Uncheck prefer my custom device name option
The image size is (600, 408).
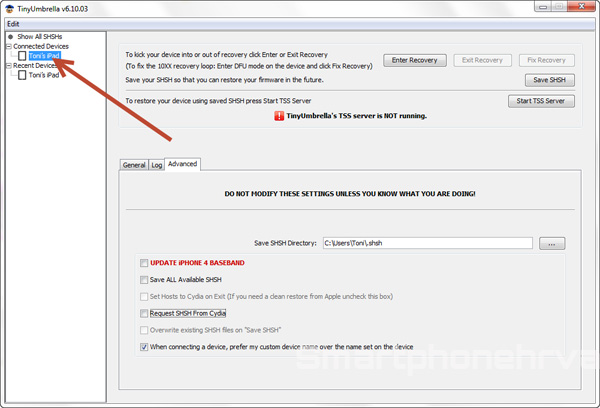click(145, 347)
